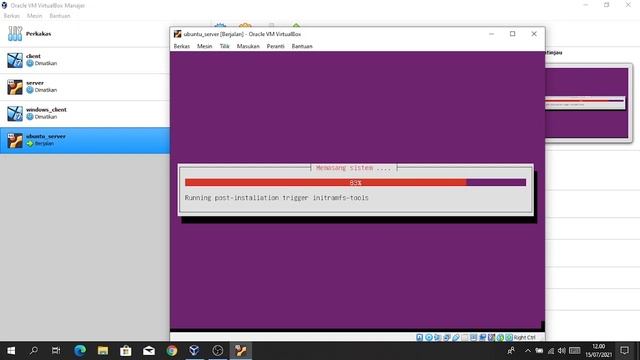Open the network status tray icon
The width and height of the screenshot is (640, 360).
(x=551, y=351)
